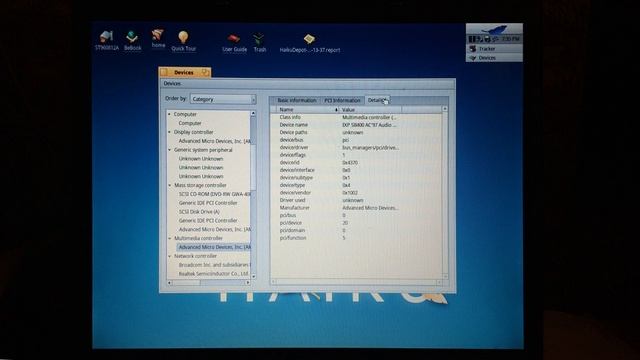This screenshot has height=360, width=640.
Task: Sort details by the Value column header
Action: coord(371,110)
